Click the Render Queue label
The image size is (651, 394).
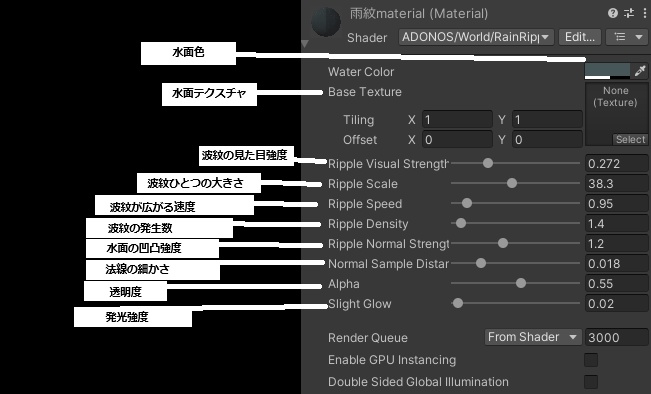[367, 338]
